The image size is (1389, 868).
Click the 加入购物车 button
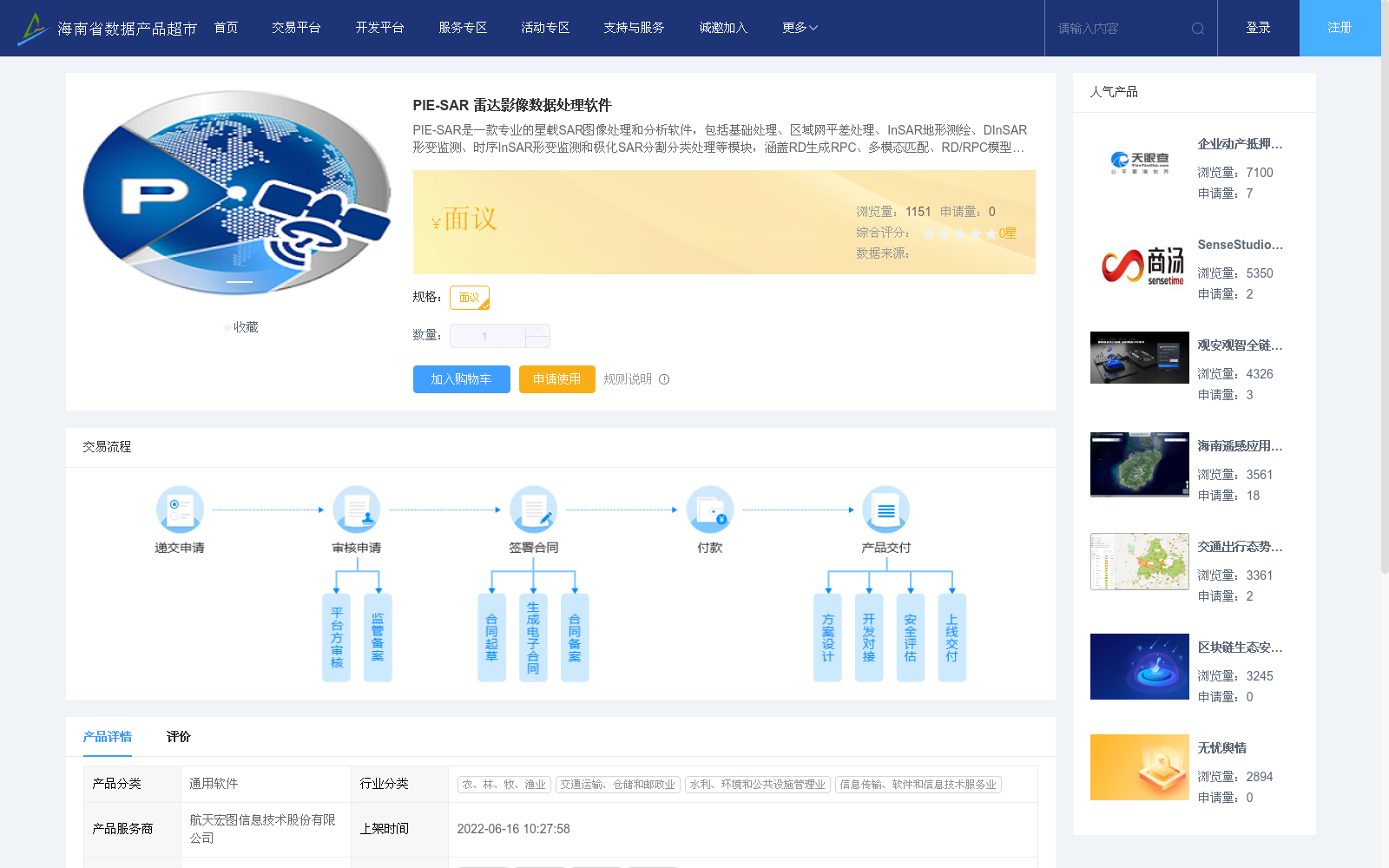(461, 379)
